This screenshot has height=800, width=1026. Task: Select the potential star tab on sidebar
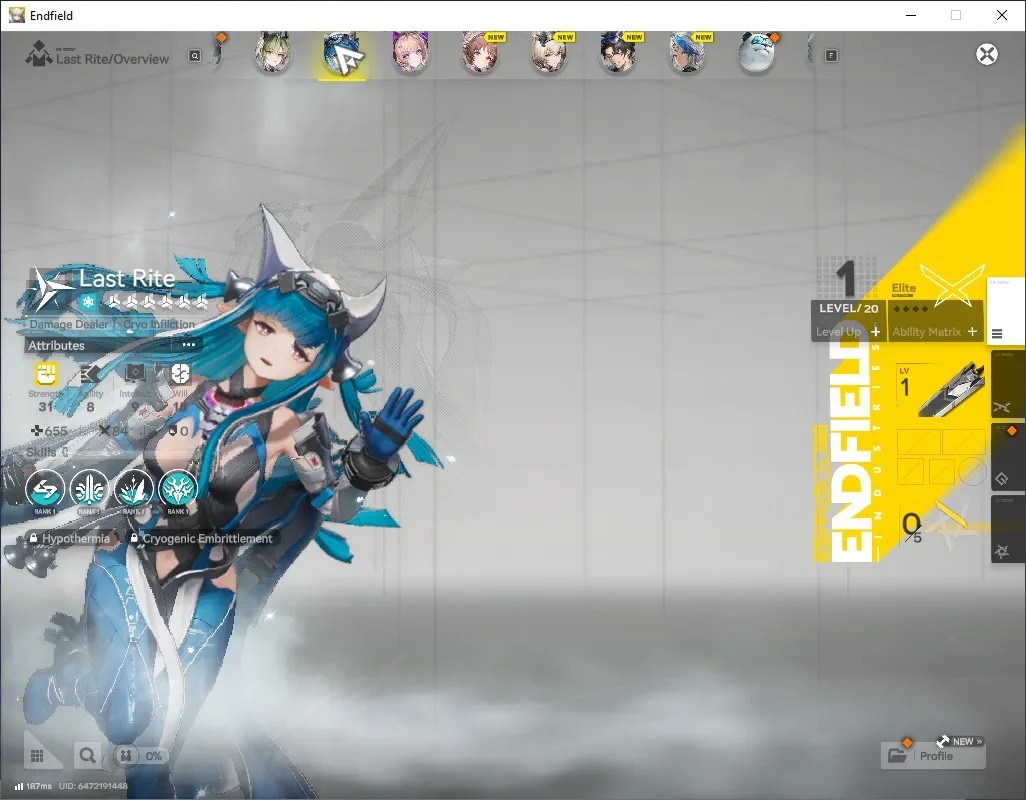[1008, 529]
